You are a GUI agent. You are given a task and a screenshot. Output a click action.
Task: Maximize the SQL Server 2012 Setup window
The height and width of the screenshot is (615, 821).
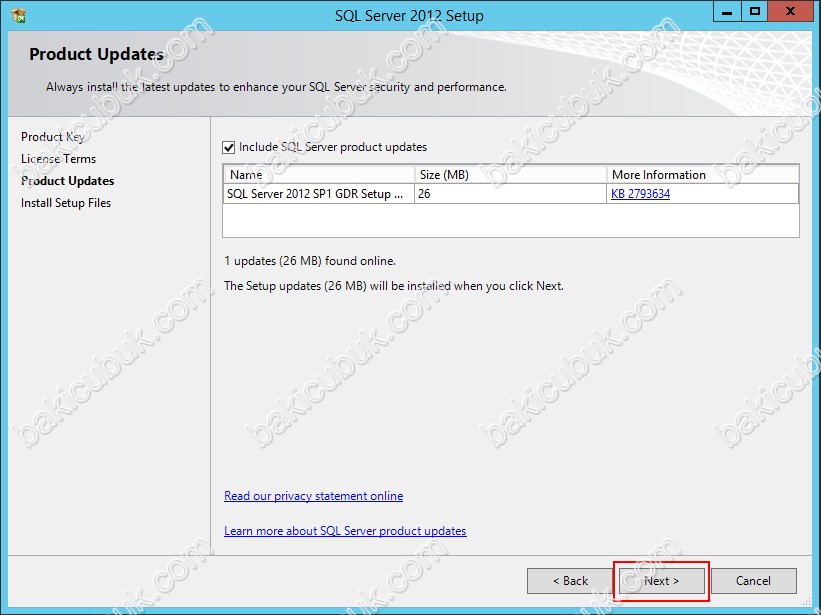click(755, 12)
